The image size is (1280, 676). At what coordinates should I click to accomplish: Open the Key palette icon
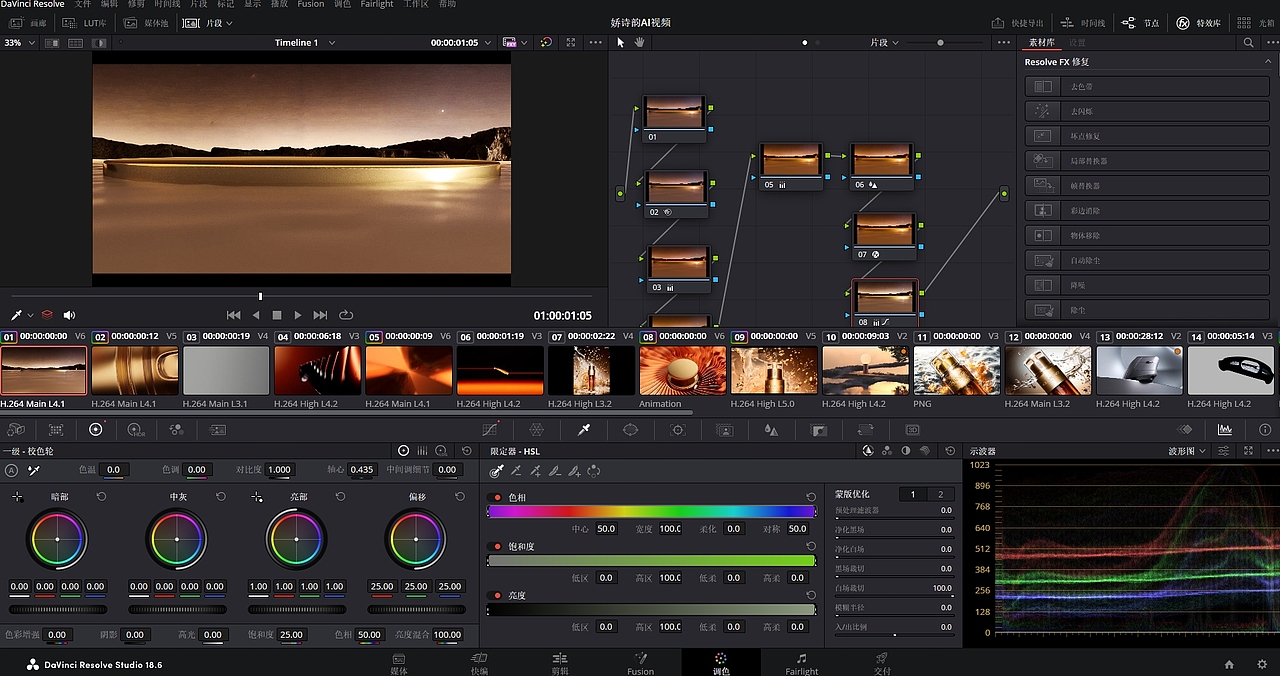pos(819,429)
